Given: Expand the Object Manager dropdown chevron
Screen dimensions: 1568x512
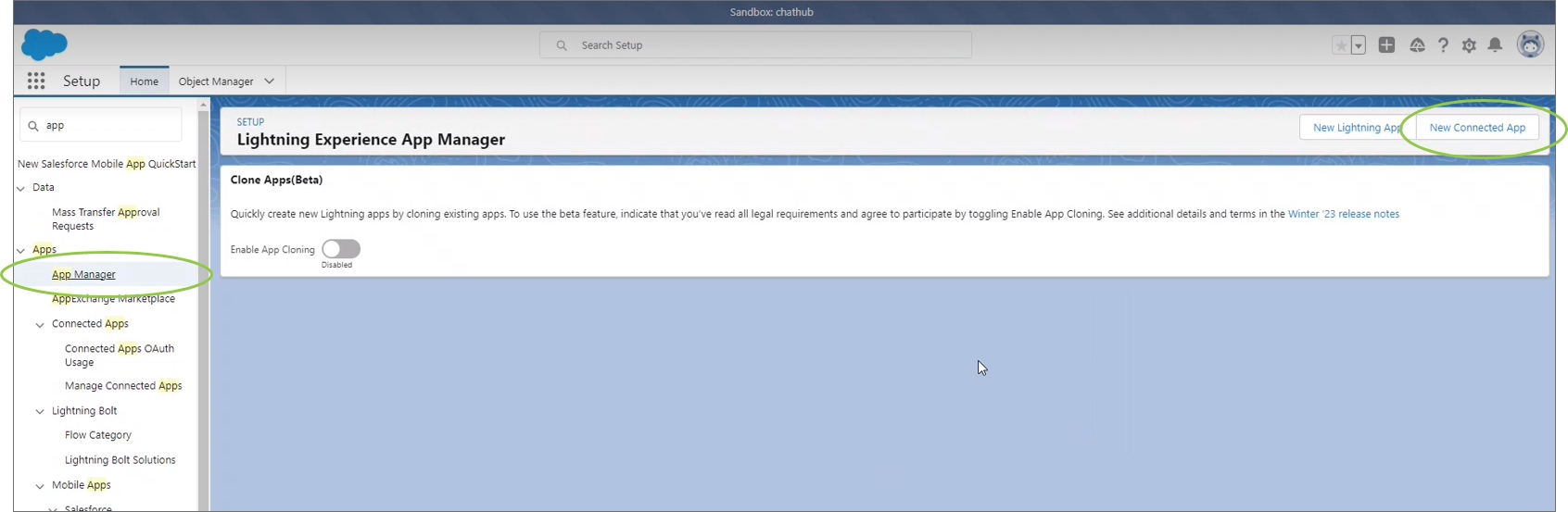Looking at the screenshot, I should pos(270,81).
